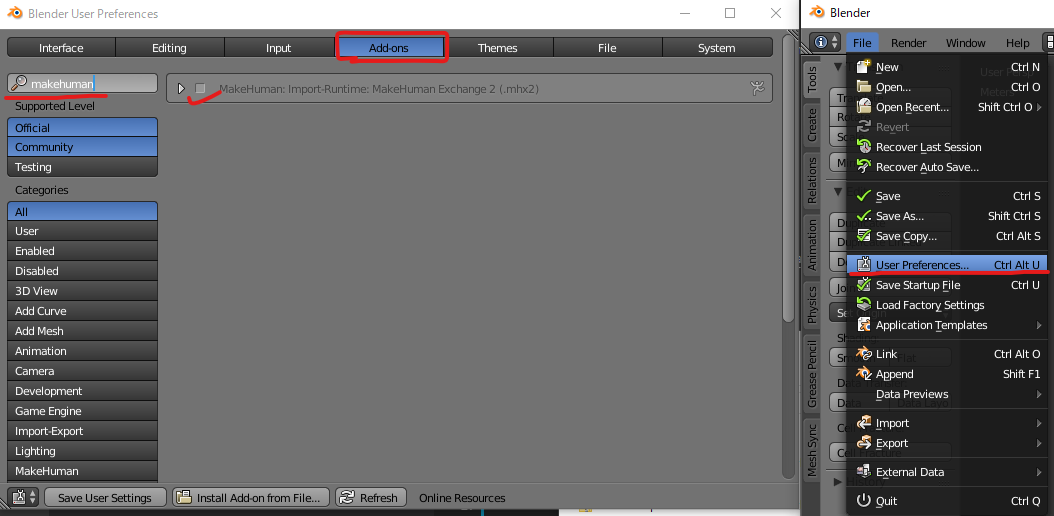
Task: Open the Data Previews submenu
Action: pos(947,394)
